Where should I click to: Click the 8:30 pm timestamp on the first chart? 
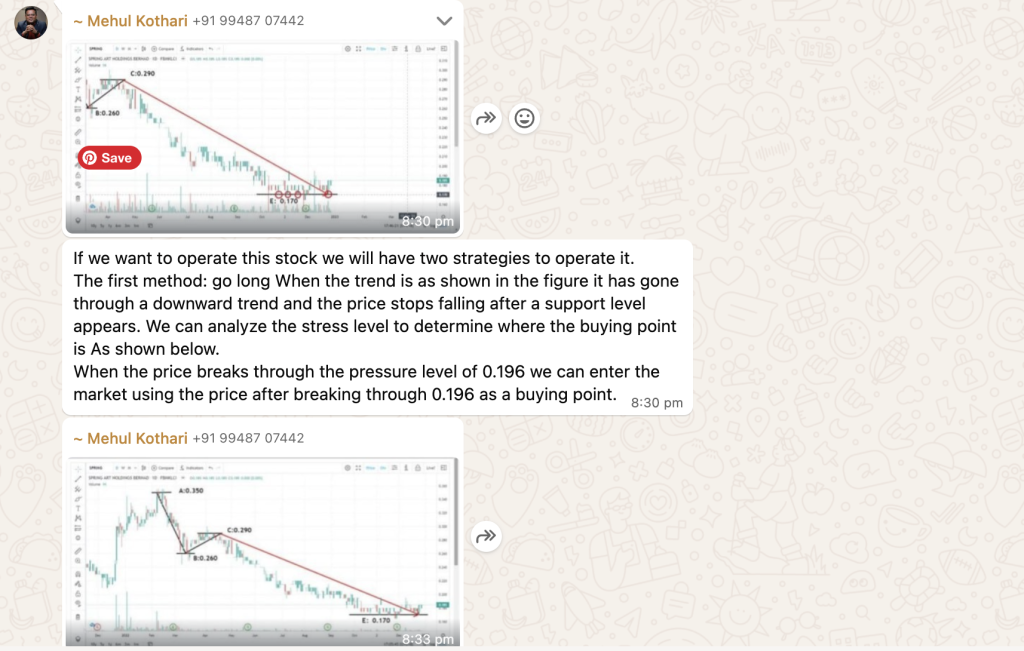click(x=427, y=221)
